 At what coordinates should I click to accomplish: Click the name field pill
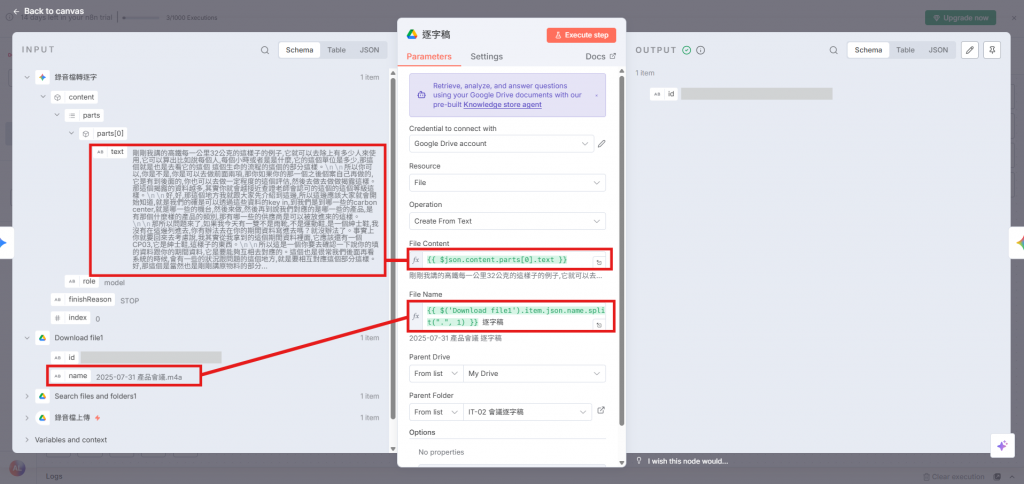coord(71,376)
